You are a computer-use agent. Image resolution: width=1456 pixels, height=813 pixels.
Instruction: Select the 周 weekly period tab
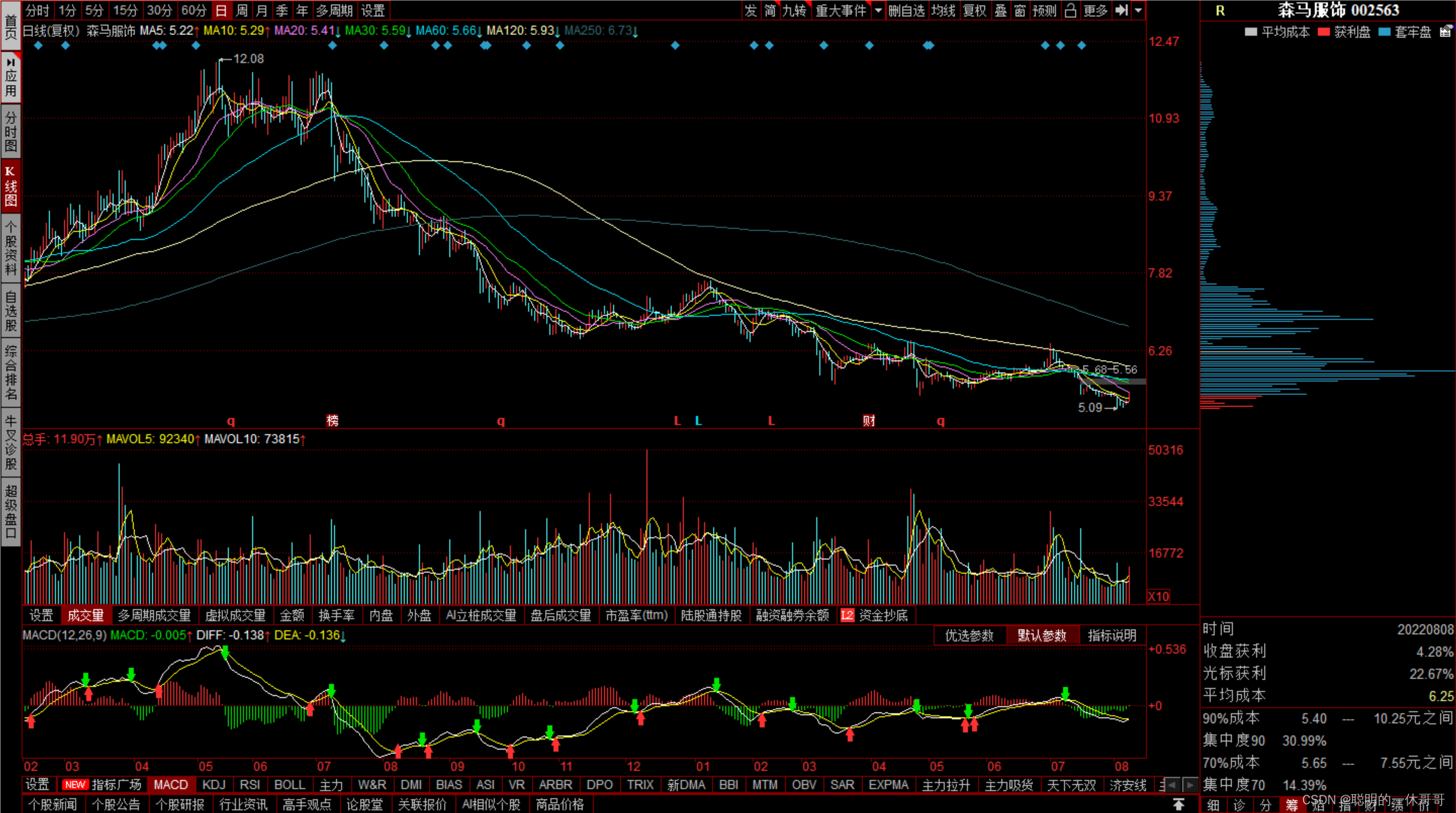click(x=242, y=10)
